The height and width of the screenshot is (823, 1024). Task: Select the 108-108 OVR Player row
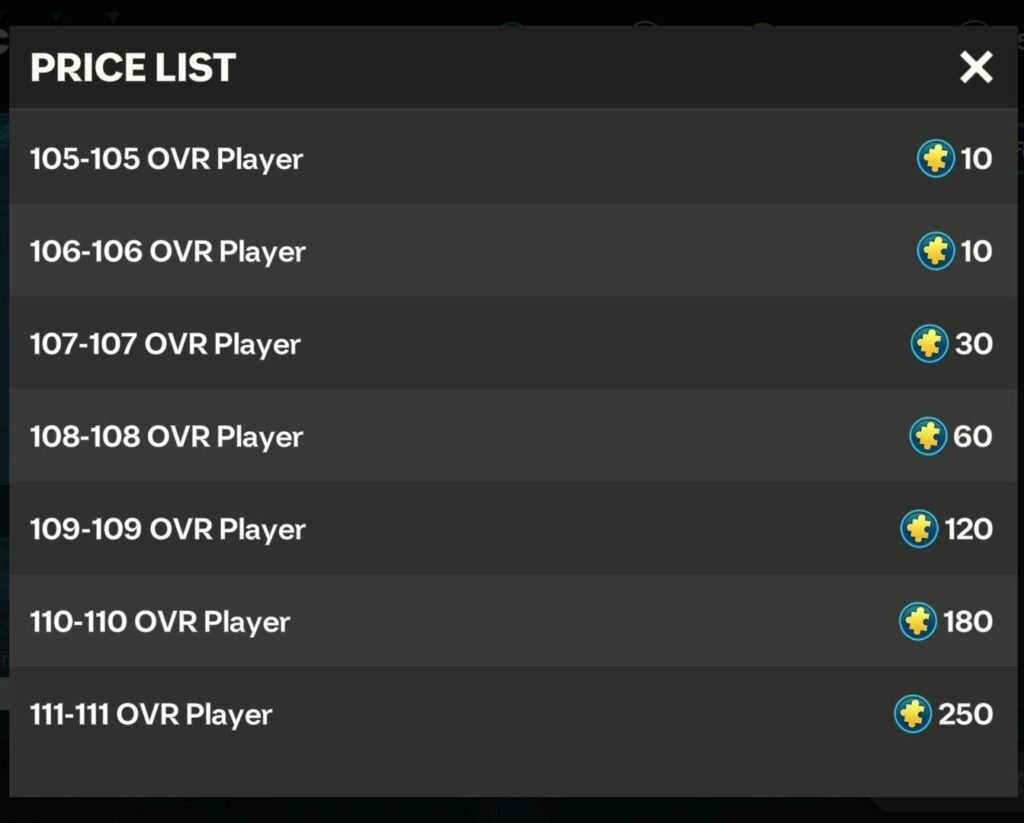click(x=513, y=436)
